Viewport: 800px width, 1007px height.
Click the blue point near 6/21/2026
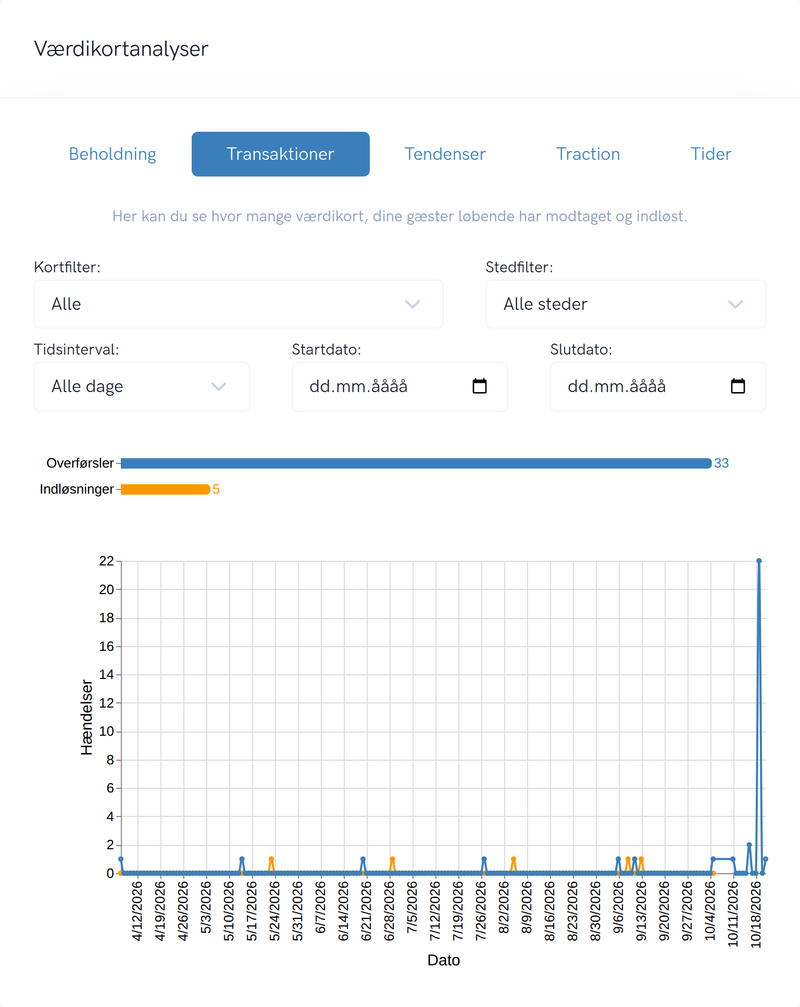[363, 859]
